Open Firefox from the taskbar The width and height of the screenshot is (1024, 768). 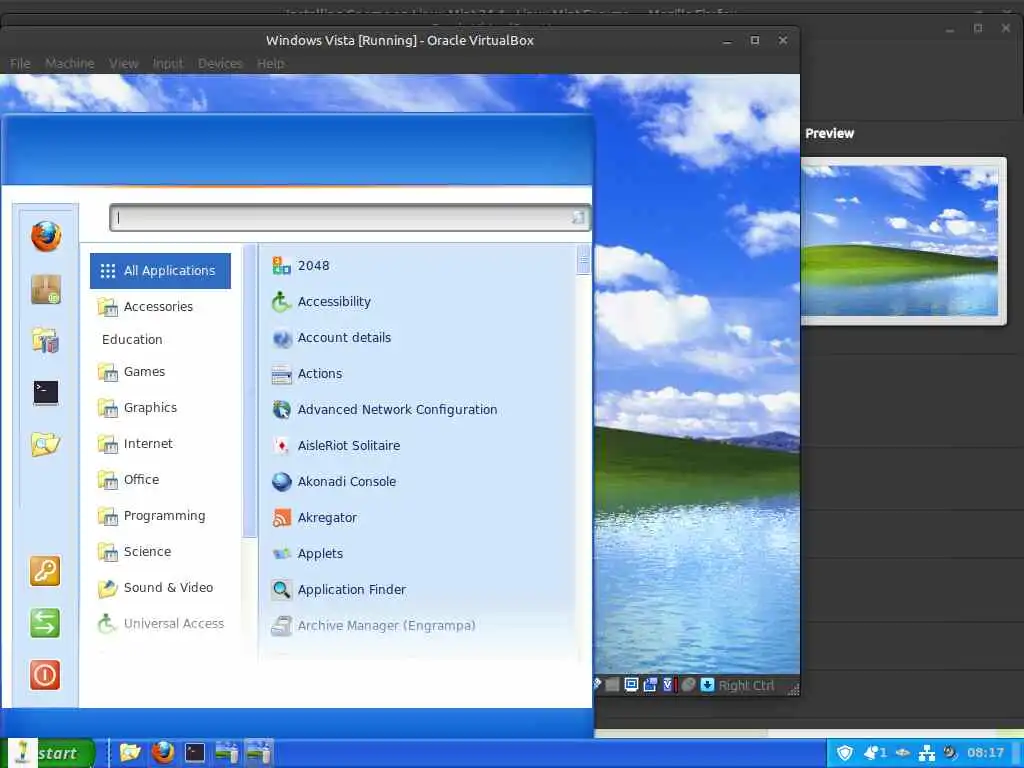[x=163, y=753]
